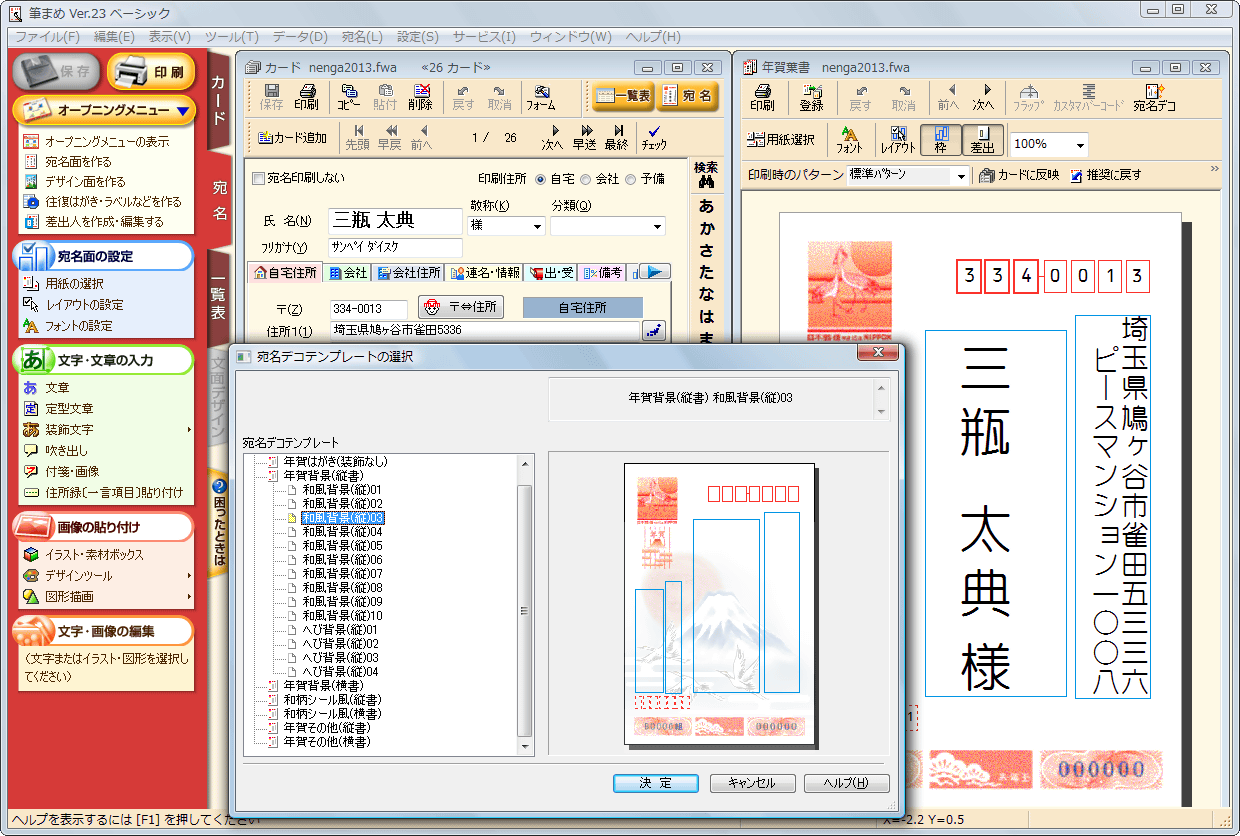Open フォーム tool in カード window

click(541, 96)
